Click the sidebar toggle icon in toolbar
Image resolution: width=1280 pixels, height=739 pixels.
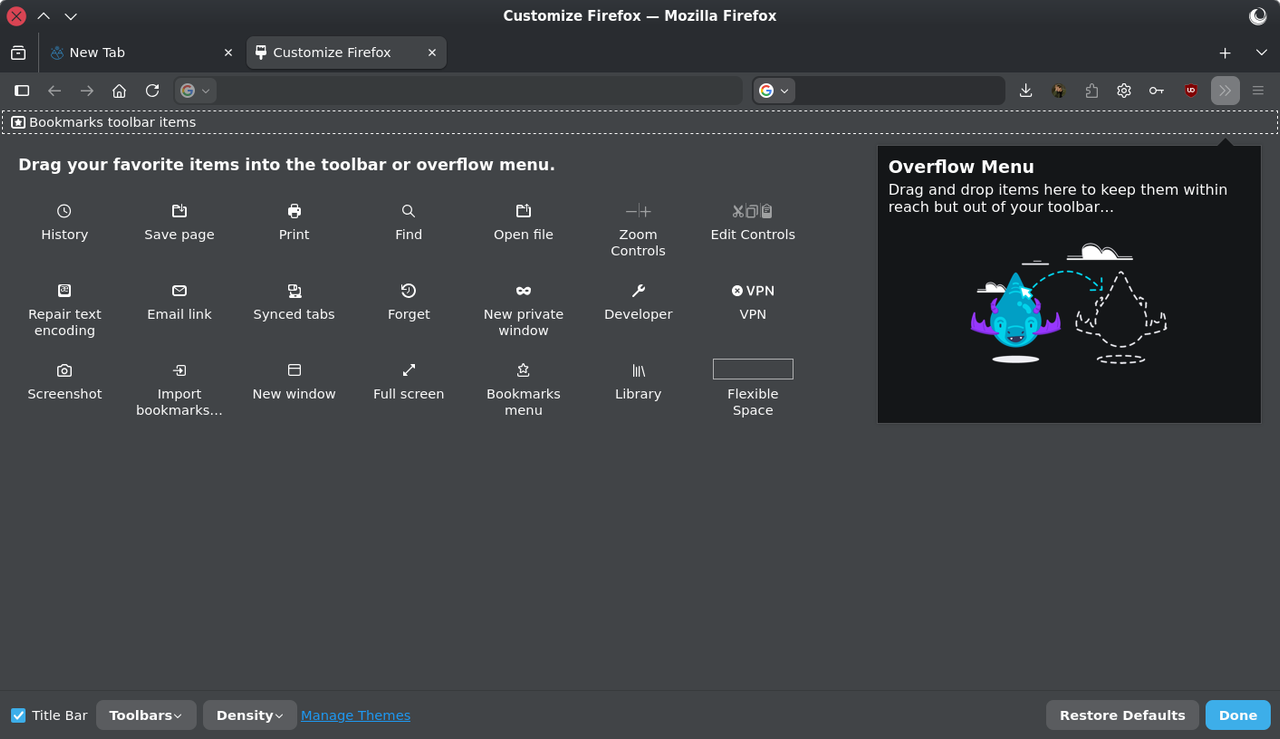(x=22, y=91)
